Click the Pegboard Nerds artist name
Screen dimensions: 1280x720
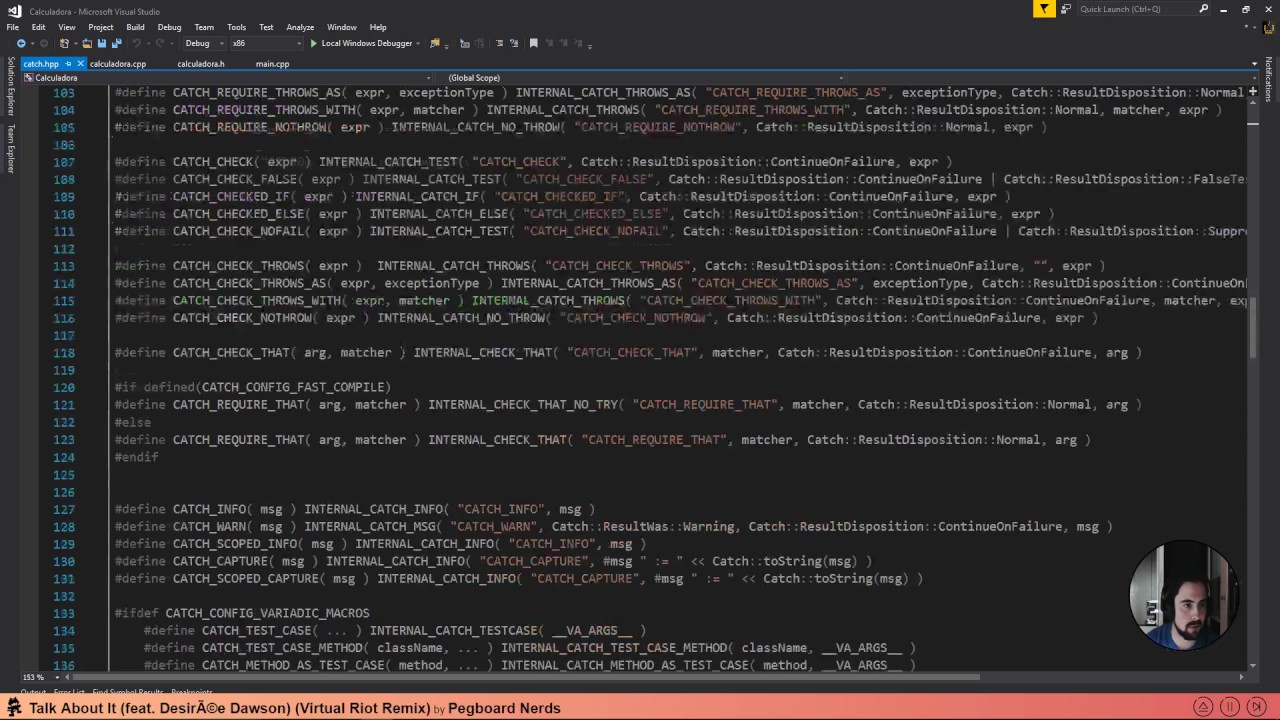[504, 708]
